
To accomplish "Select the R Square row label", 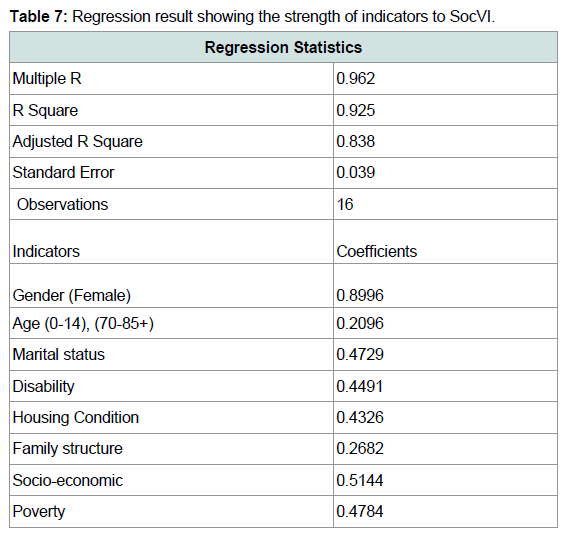I will coord(171,110).
